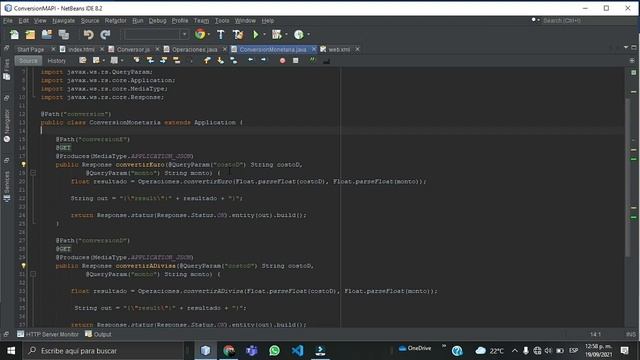
Task: Shift the selected line right
Action: click(263, 60)
